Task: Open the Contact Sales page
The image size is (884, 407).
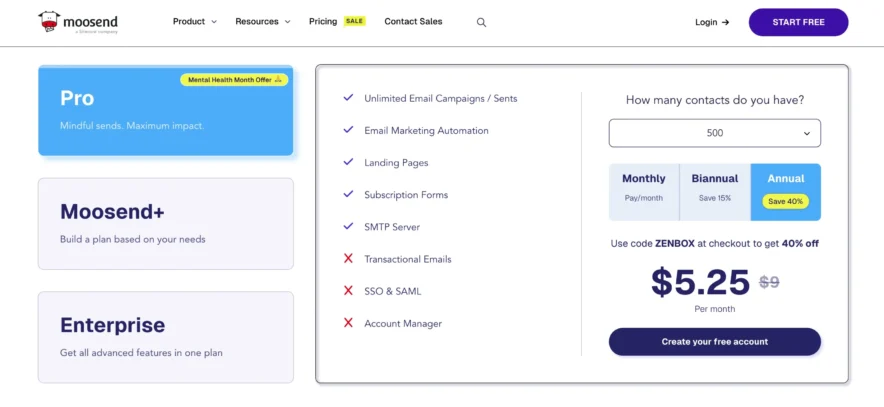Action: coord(413,21)
